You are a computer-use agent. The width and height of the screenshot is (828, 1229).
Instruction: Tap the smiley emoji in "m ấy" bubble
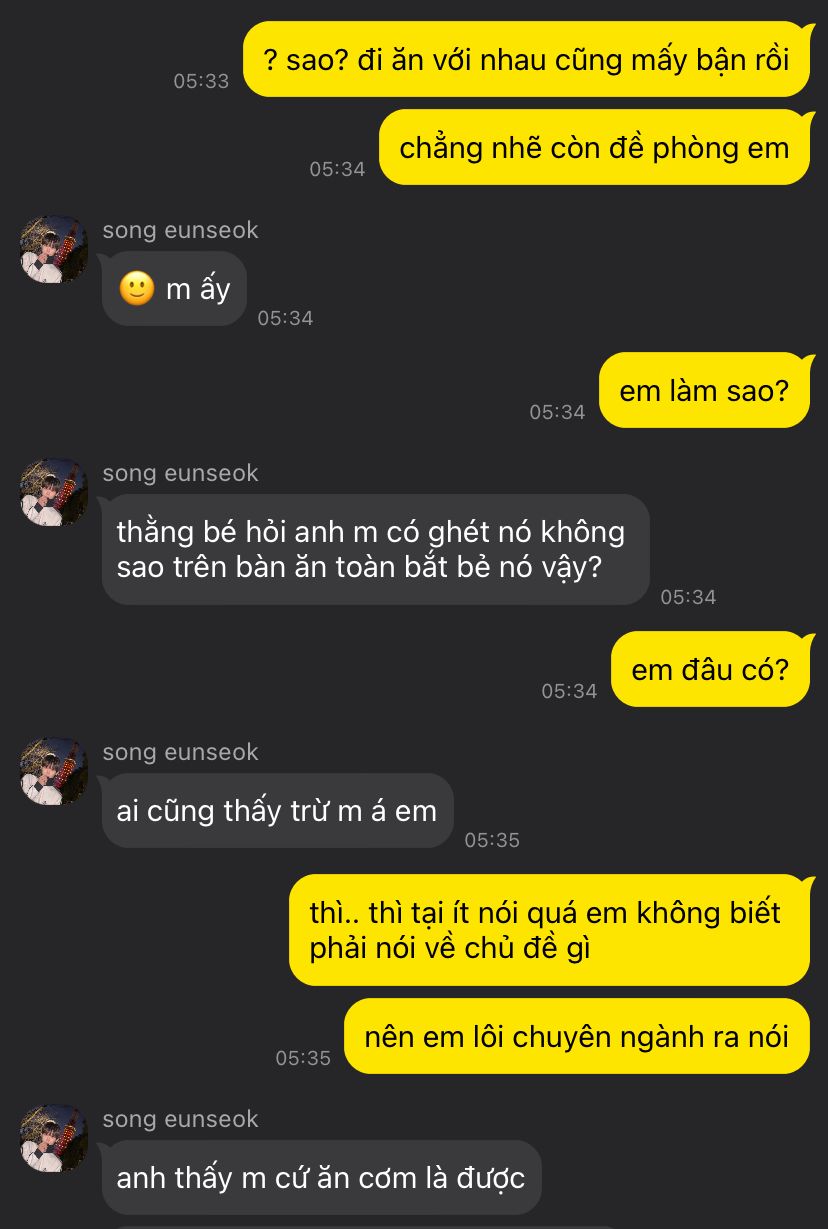tap(136, 289)
